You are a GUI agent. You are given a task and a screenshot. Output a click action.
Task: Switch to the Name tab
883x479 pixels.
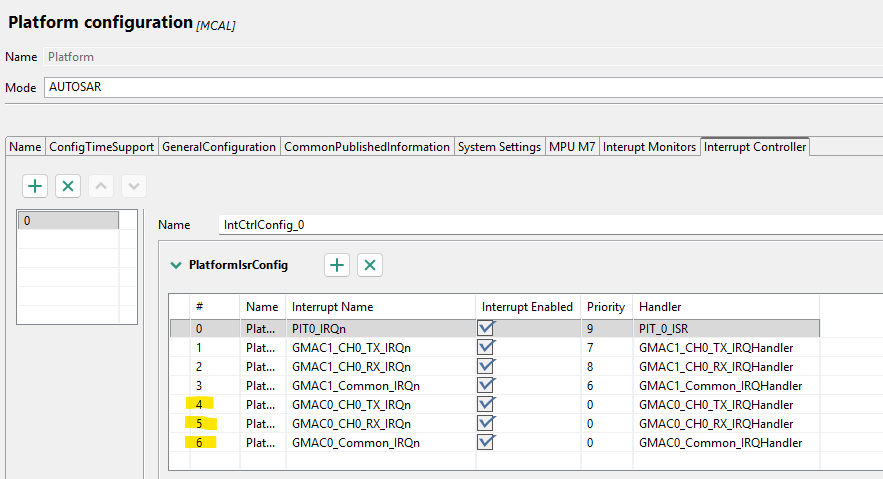[x=25, y=147]
